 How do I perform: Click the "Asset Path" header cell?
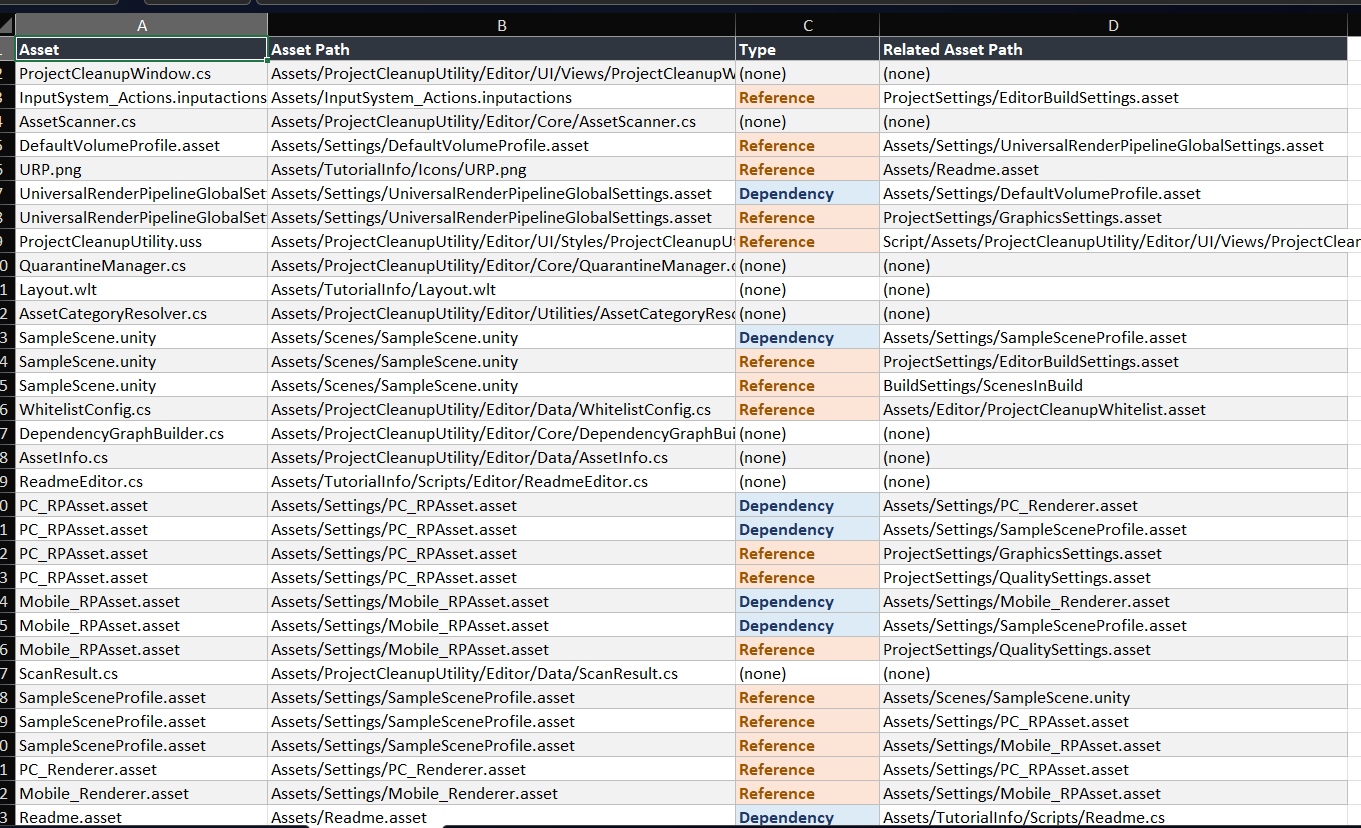[502, 49]
